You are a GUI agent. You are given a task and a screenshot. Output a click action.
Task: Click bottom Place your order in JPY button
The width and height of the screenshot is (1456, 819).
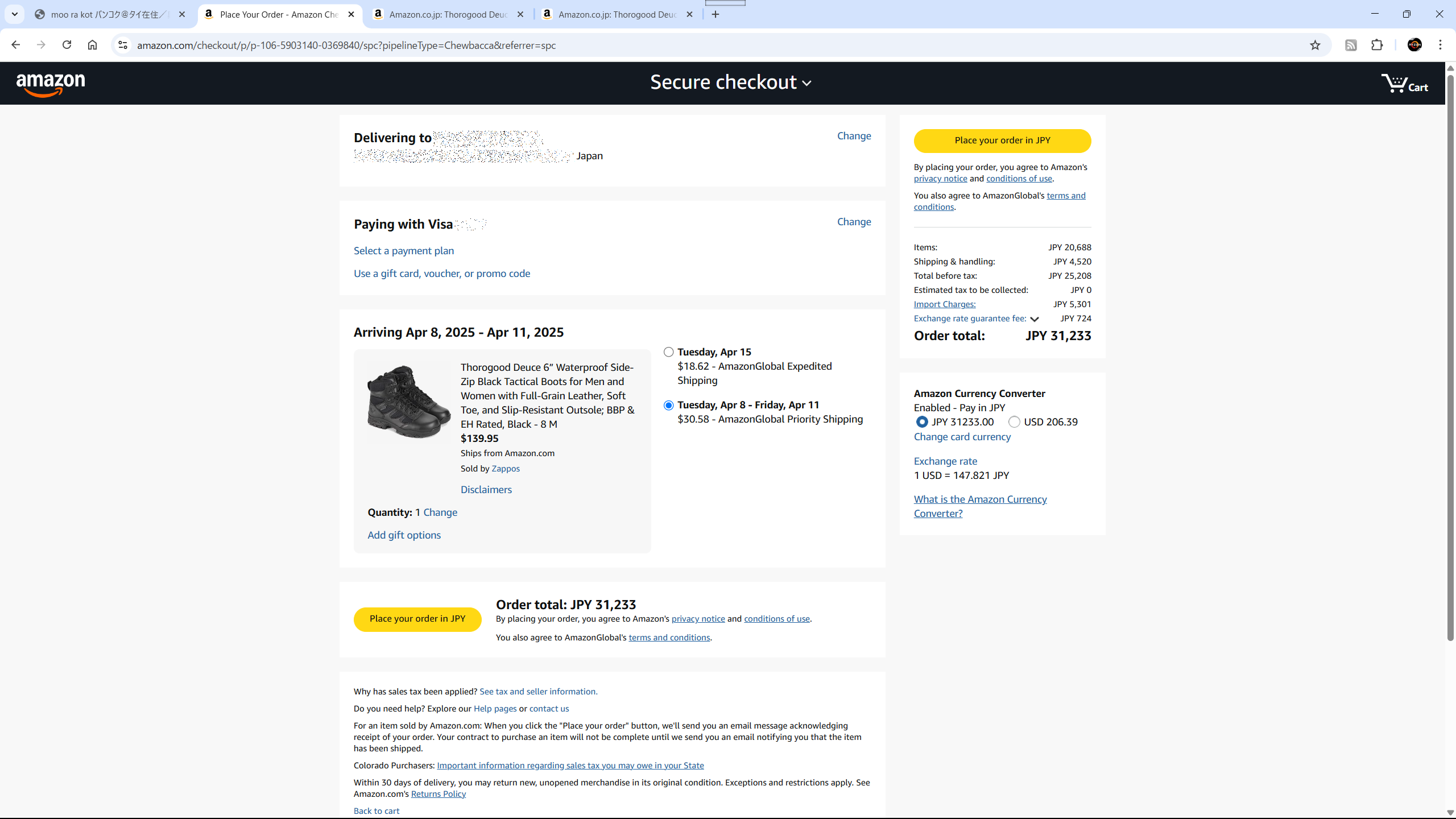click(x=417, y=619)
